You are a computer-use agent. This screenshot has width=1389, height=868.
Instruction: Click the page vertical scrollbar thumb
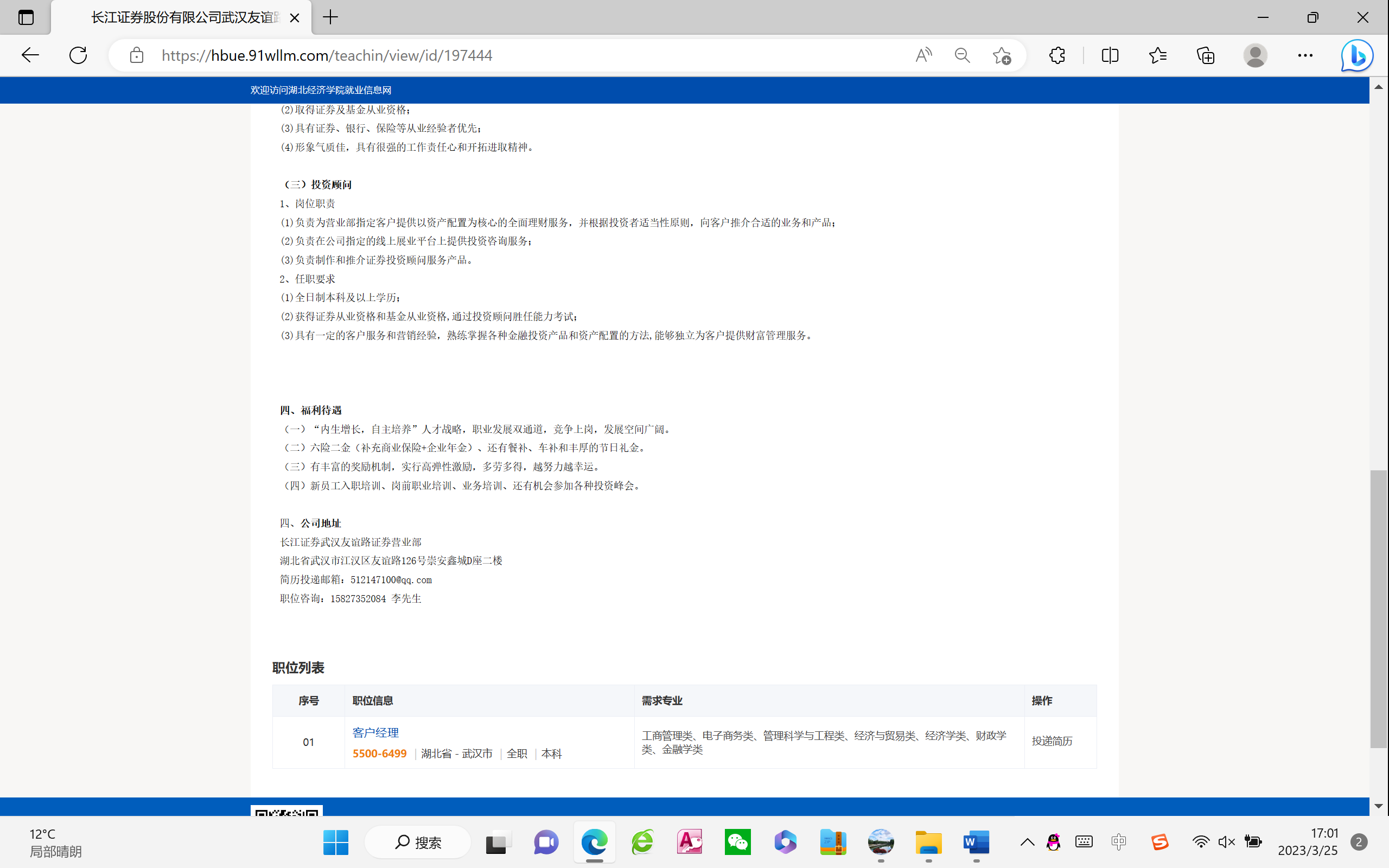[1378, 609]
